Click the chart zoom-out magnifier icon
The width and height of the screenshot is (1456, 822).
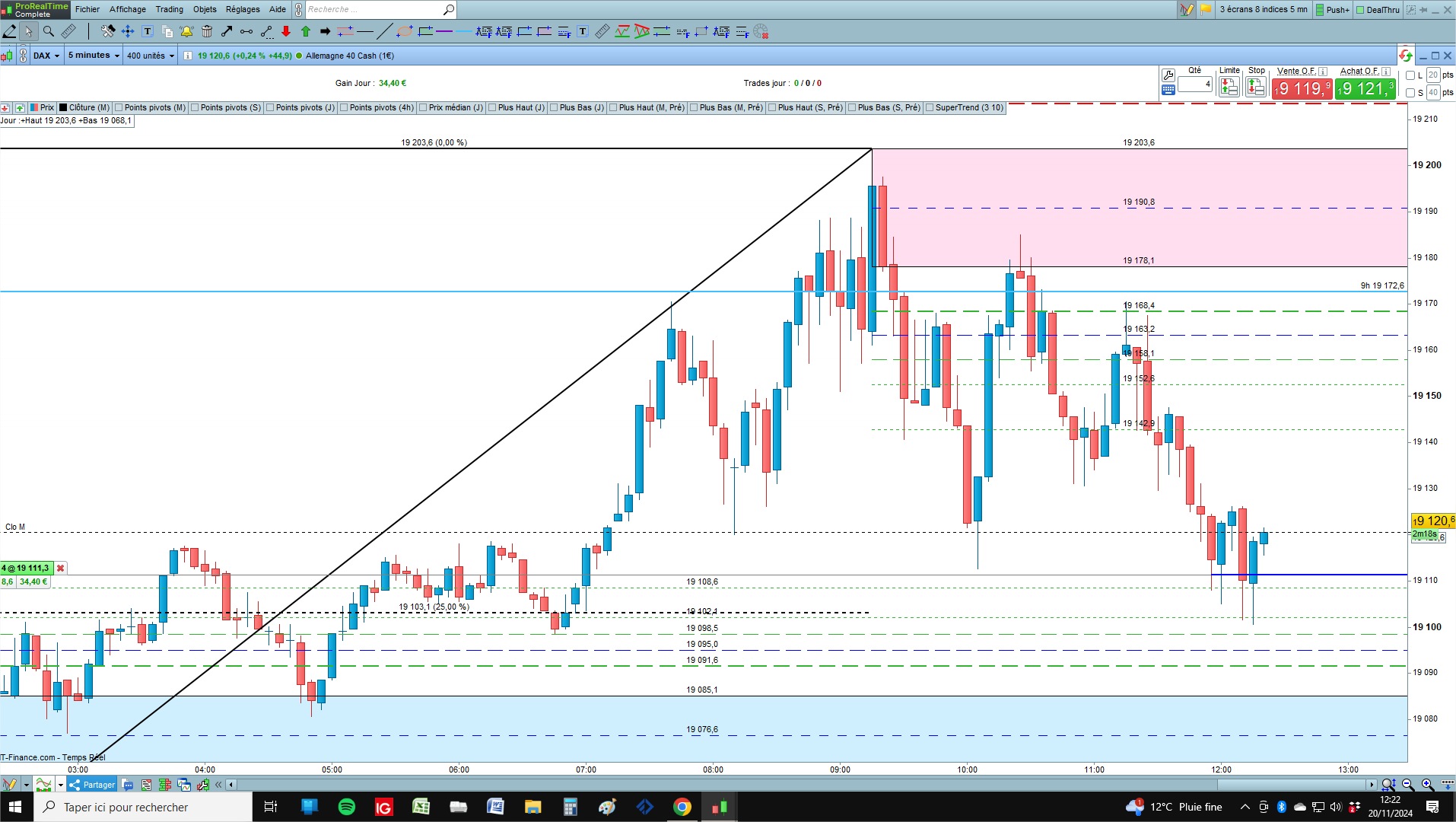tap(1408, 785)
